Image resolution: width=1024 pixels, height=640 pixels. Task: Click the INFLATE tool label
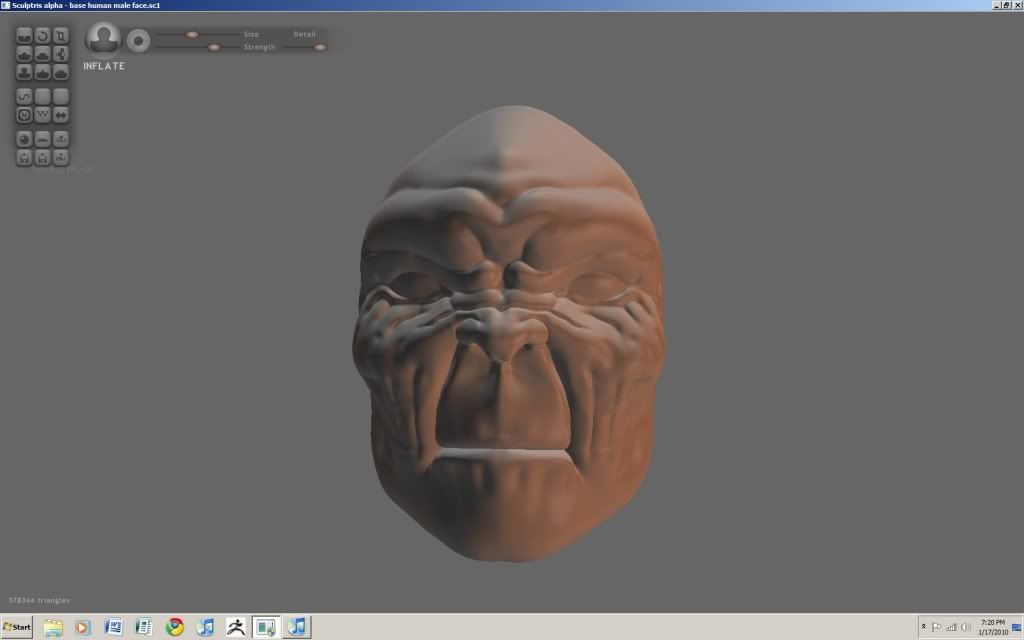pyautogui.click(x=104, y=66)
